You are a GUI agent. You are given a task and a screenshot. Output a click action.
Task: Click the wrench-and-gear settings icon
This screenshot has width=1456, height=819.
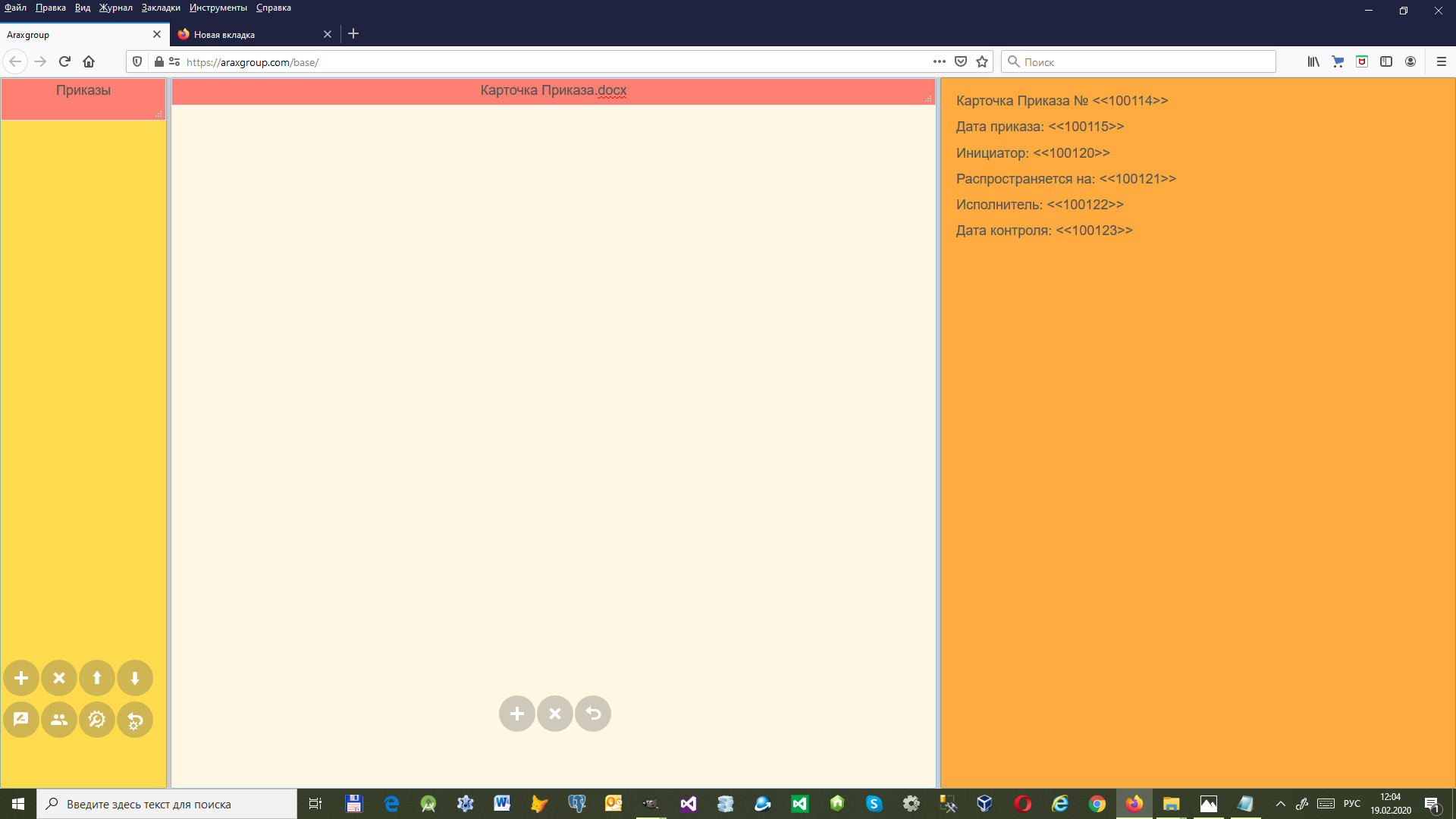point(97,720)
